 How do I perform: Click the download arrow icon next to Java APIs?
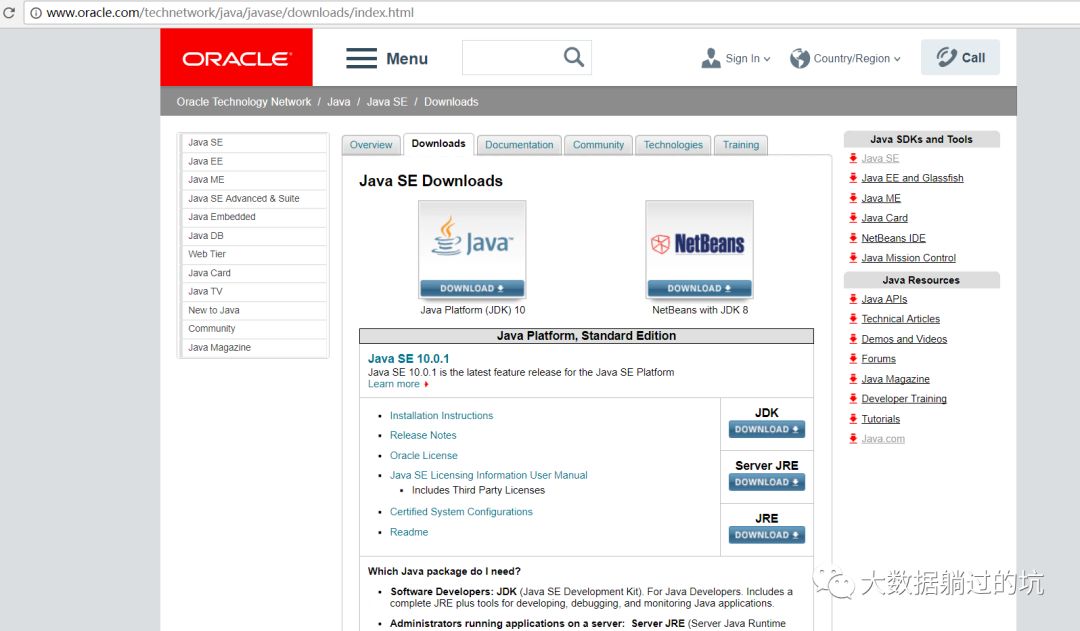(853, 299)
